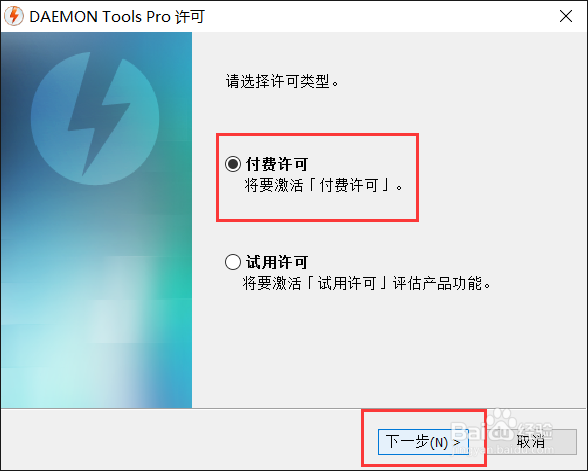
Task: Select the 付费许可 radio button circle
Action: coord(233,164)
